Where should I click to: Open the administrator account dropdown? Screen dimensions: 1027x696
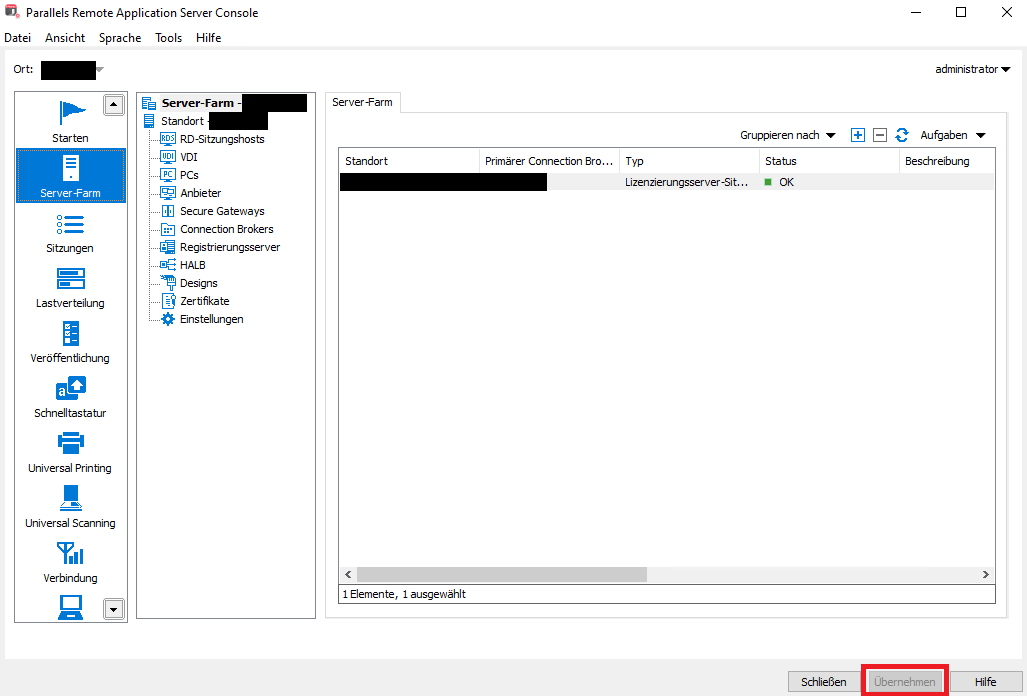973,69
